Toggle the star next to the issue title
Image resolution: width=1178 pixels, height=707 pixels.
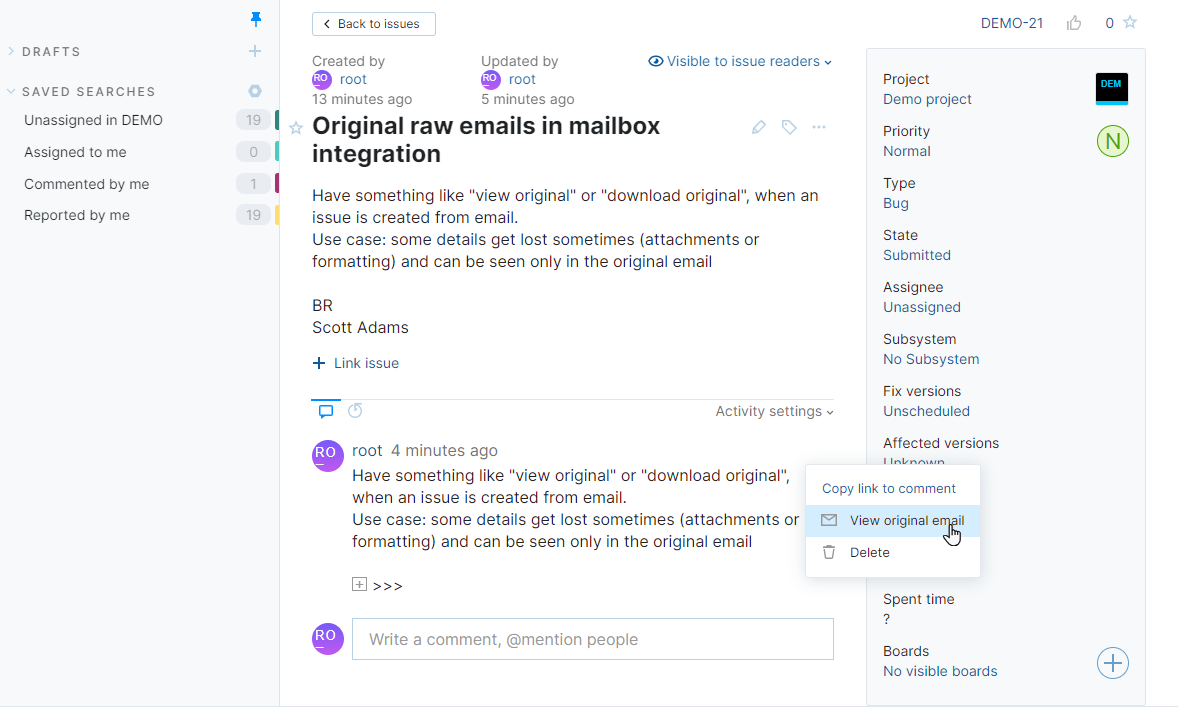(x=296, y=128)
